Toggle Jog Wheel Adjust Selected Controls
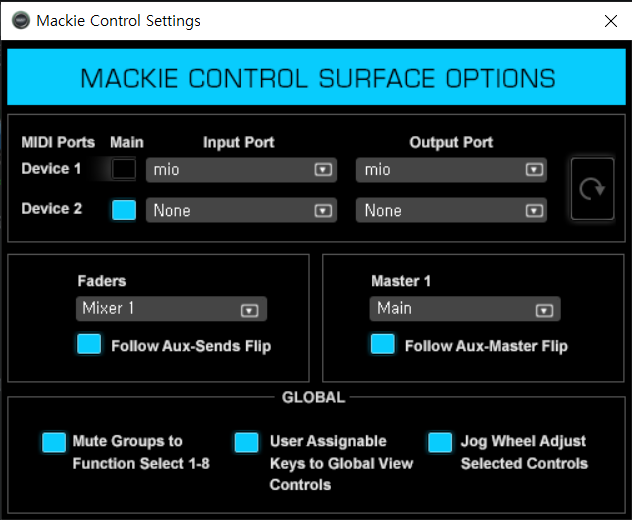632x520 pixels. click(x=440, y=442)
